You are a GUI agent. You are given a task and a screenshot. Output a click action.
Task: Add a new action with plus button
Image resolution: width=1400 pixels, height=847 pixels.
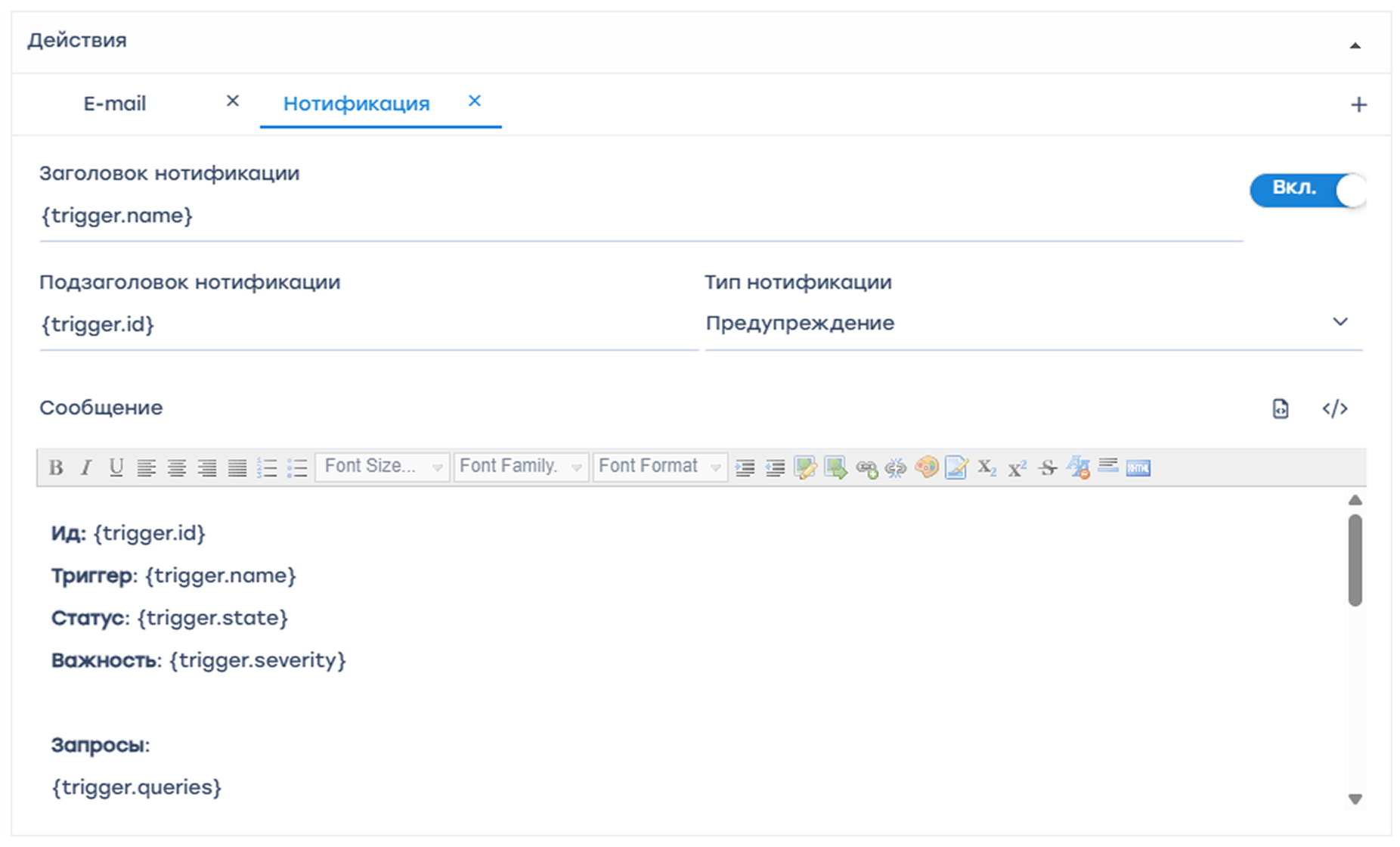point(1358,105)
